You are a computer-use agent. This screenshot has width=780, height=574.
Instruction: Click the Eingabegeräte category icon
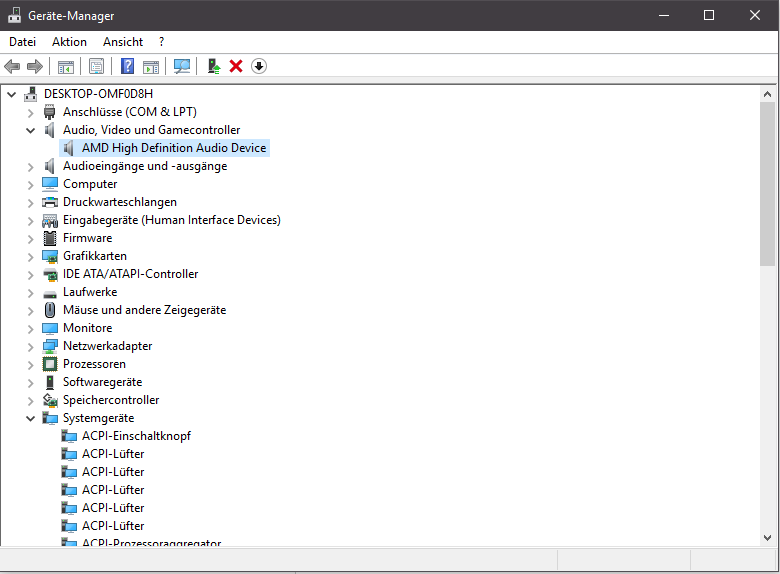tap(50, 220)
